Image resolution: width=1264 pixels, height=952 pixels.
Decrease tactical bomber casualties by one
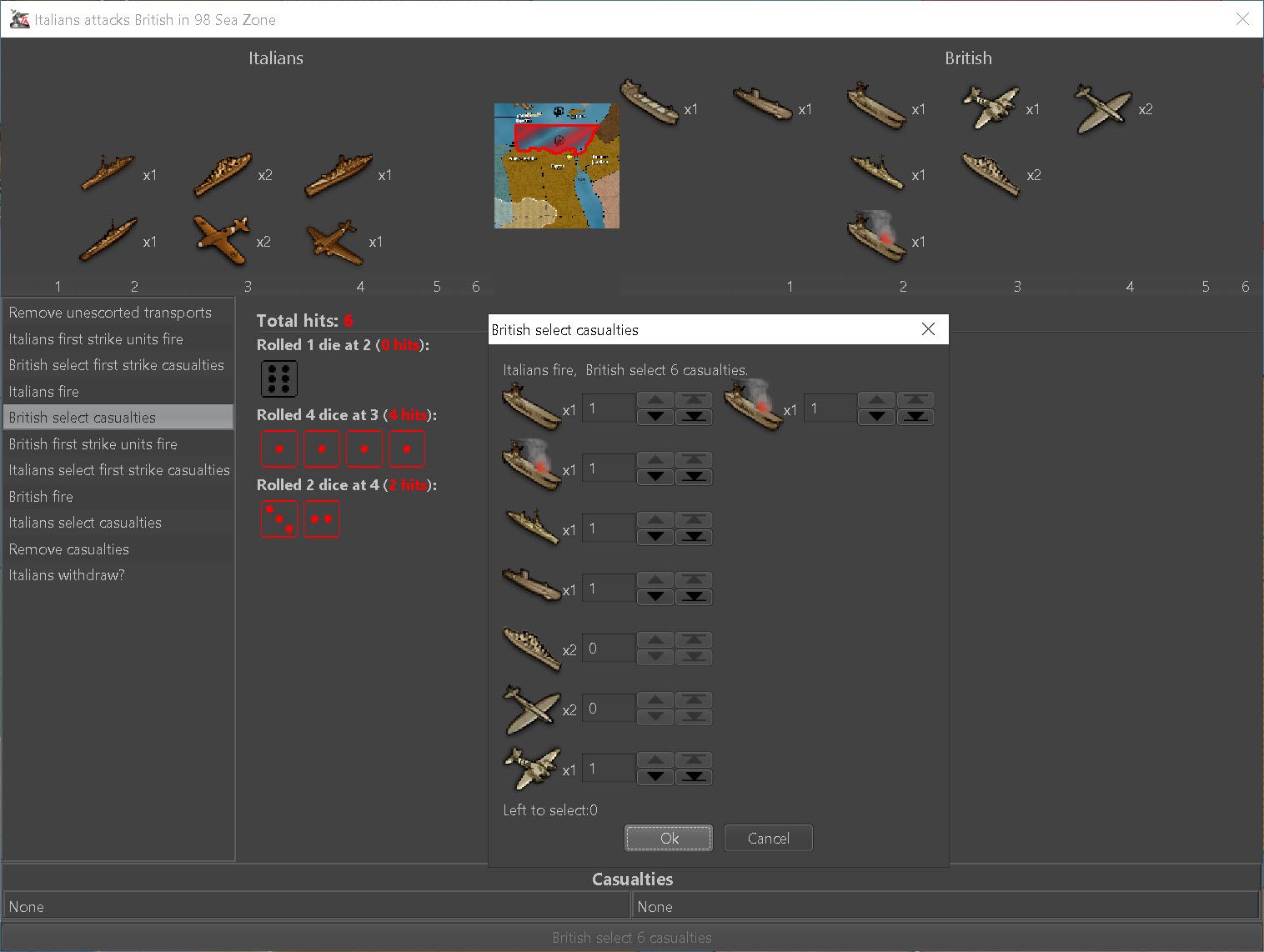(655, 777)
